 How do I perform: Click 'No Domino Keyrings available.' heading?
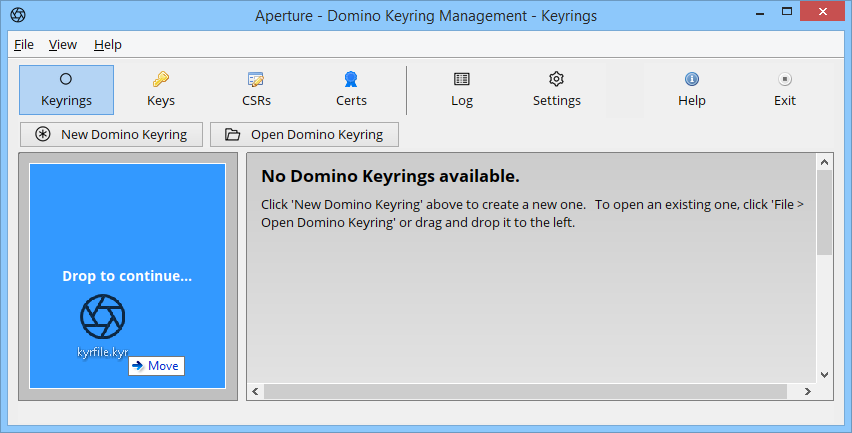coord(390,176)
